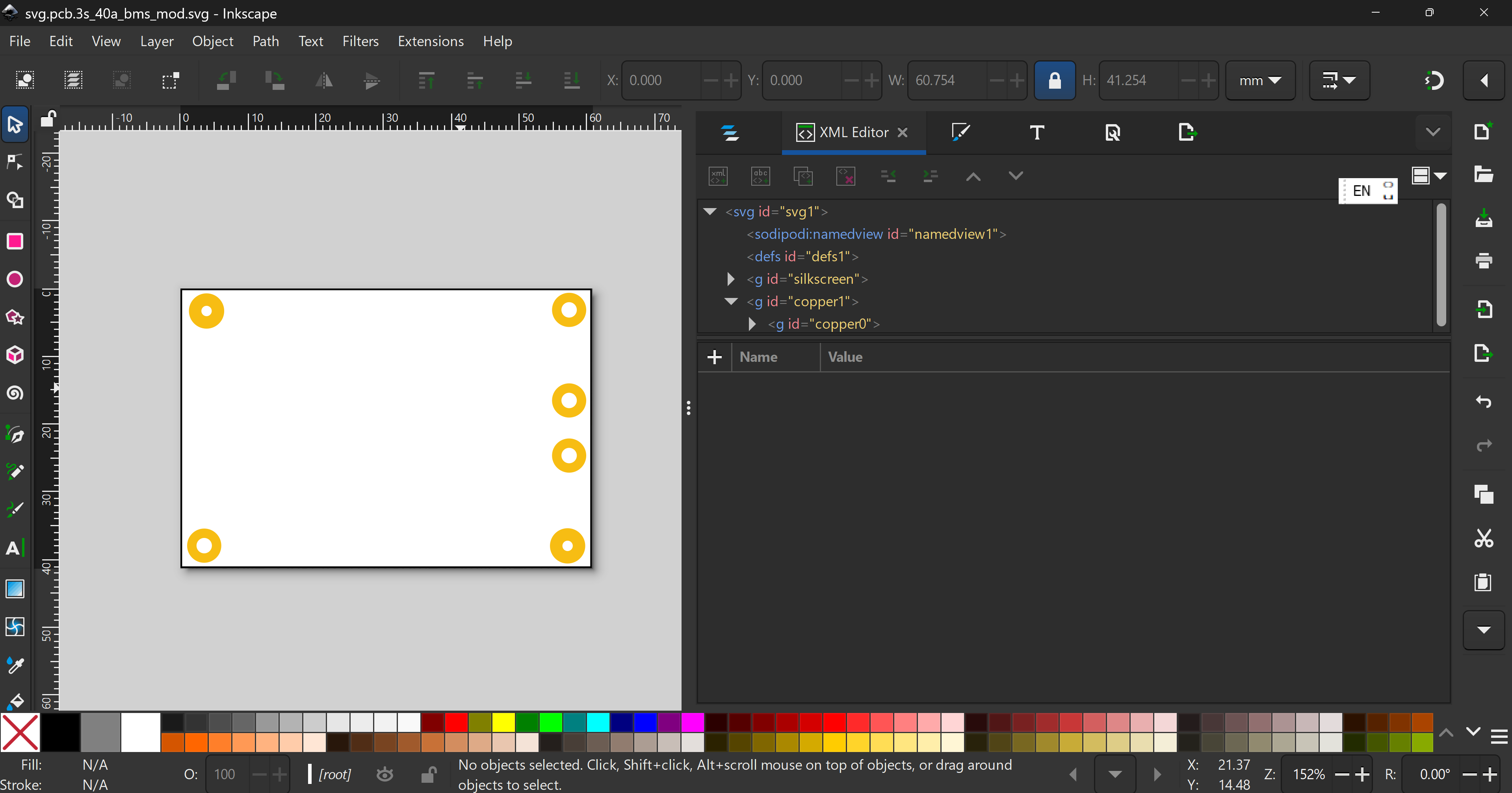The width and height of the screenshot is (1512, 793).
Task: Select the Spiral tool
Action: point(15,393)
